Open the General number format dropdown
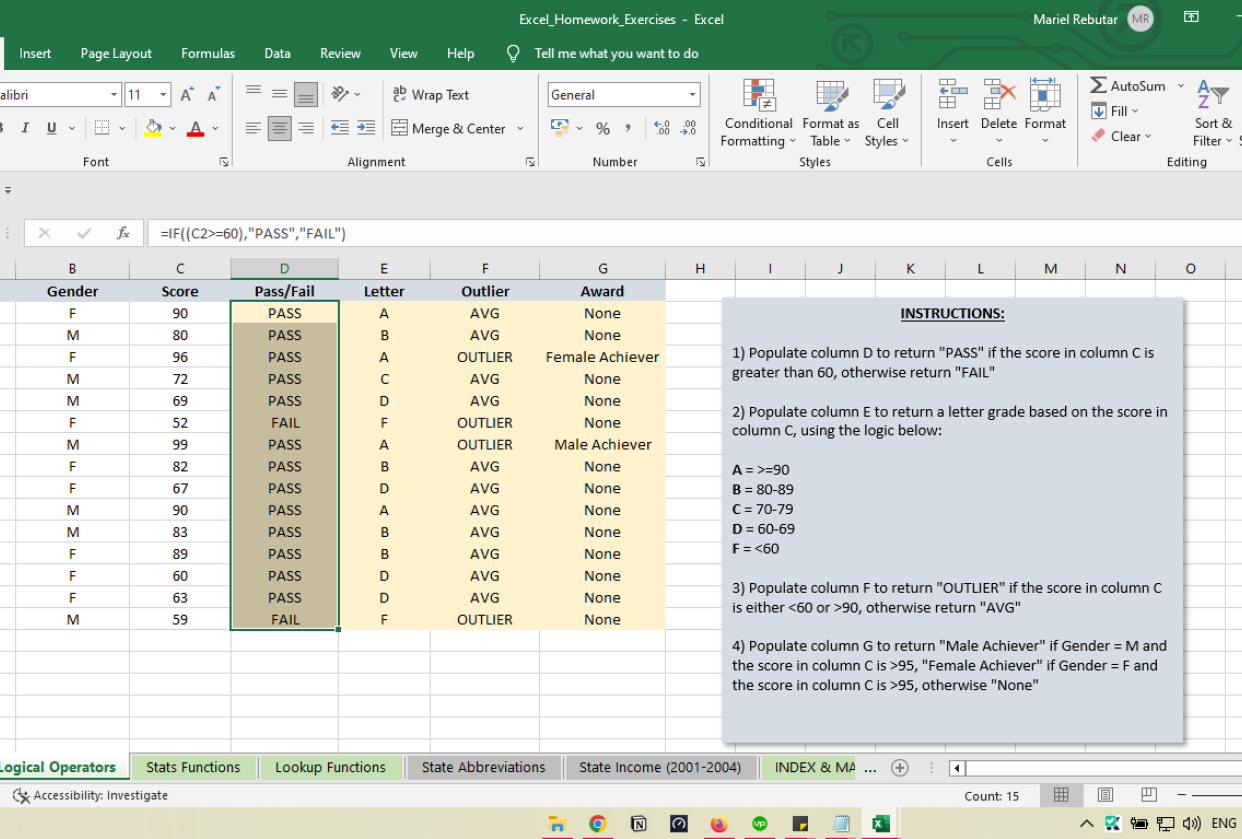1242x839 pixels. pyautogui.click(x=692, y=95)
